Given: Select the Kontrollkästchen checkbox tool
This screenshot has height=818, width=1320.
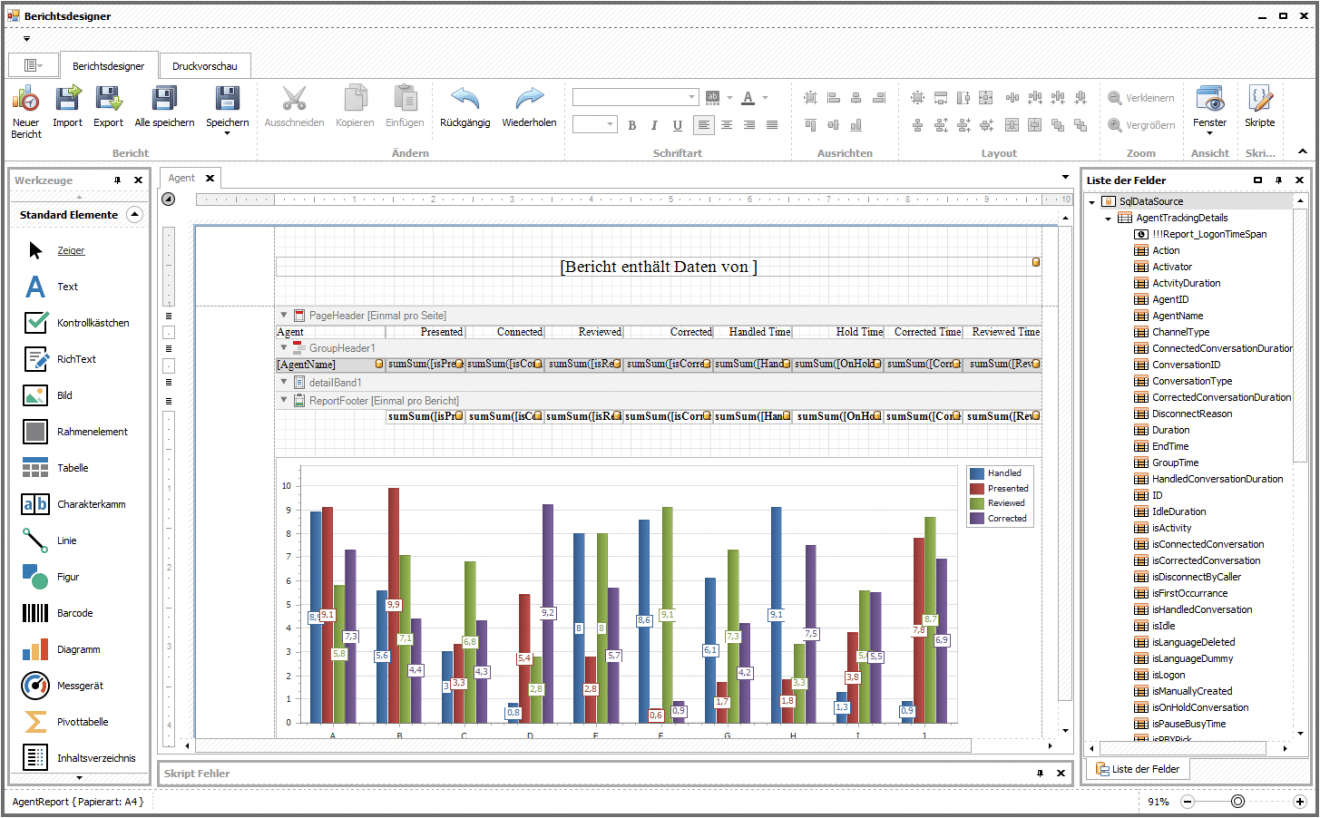Looking at the screenshot, I should click(x=36, y=323).
